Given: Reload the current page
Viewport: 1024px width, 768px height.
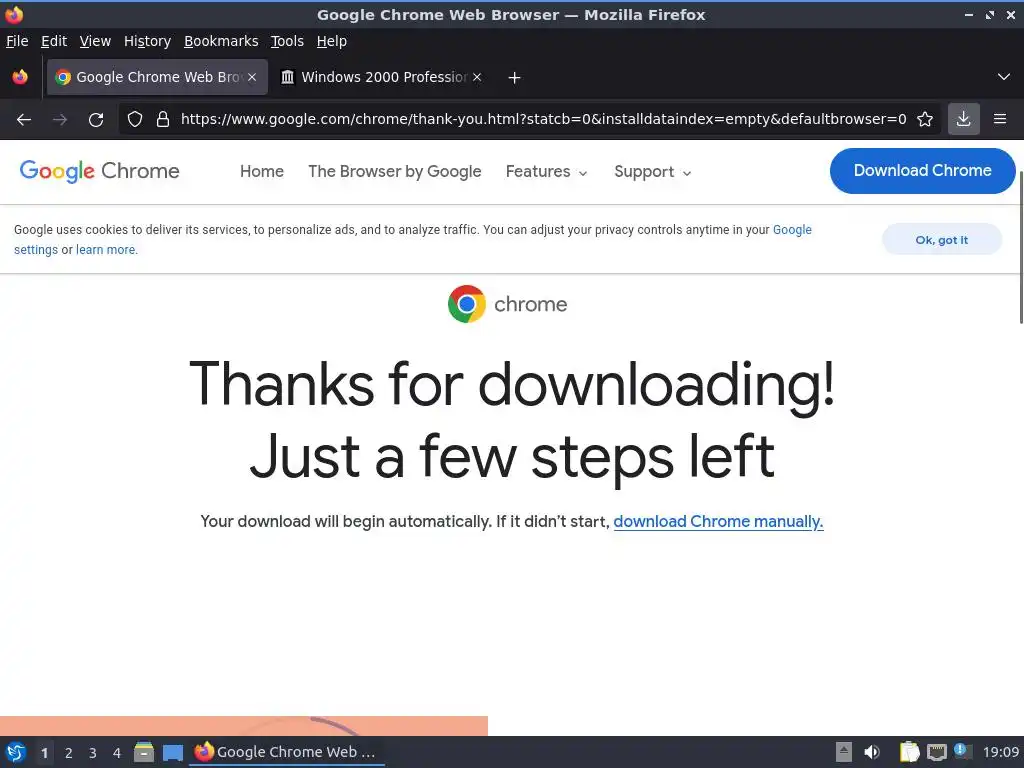Looking at the screenshot, I should (x=96, y=120).
